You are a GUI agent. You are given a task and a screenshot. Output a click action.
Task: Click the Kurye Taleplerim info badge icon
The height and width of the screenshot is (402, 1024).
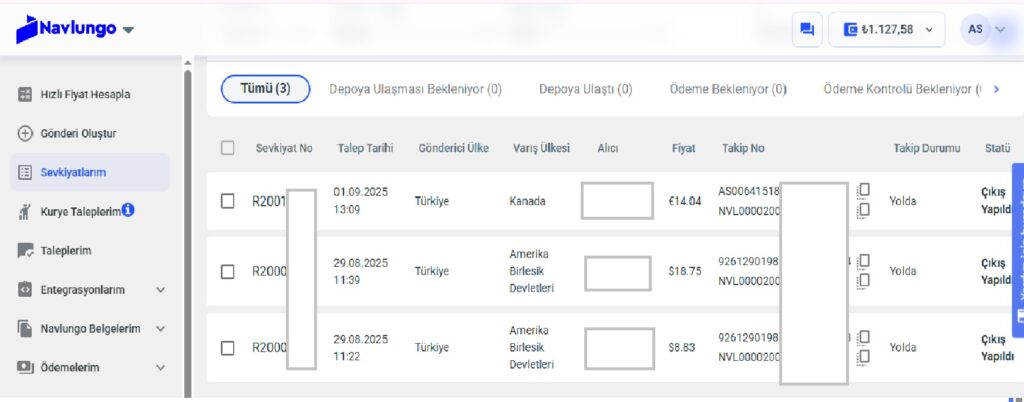[128, 210]
